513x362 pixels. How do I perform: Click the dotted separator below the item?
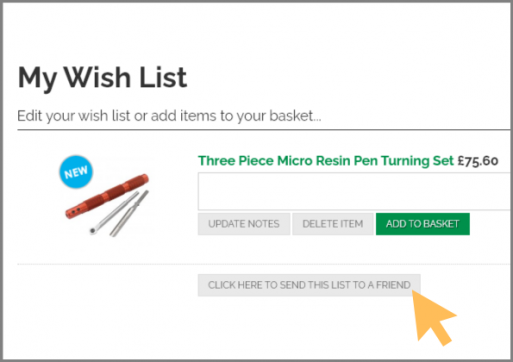tap(264, 264)
